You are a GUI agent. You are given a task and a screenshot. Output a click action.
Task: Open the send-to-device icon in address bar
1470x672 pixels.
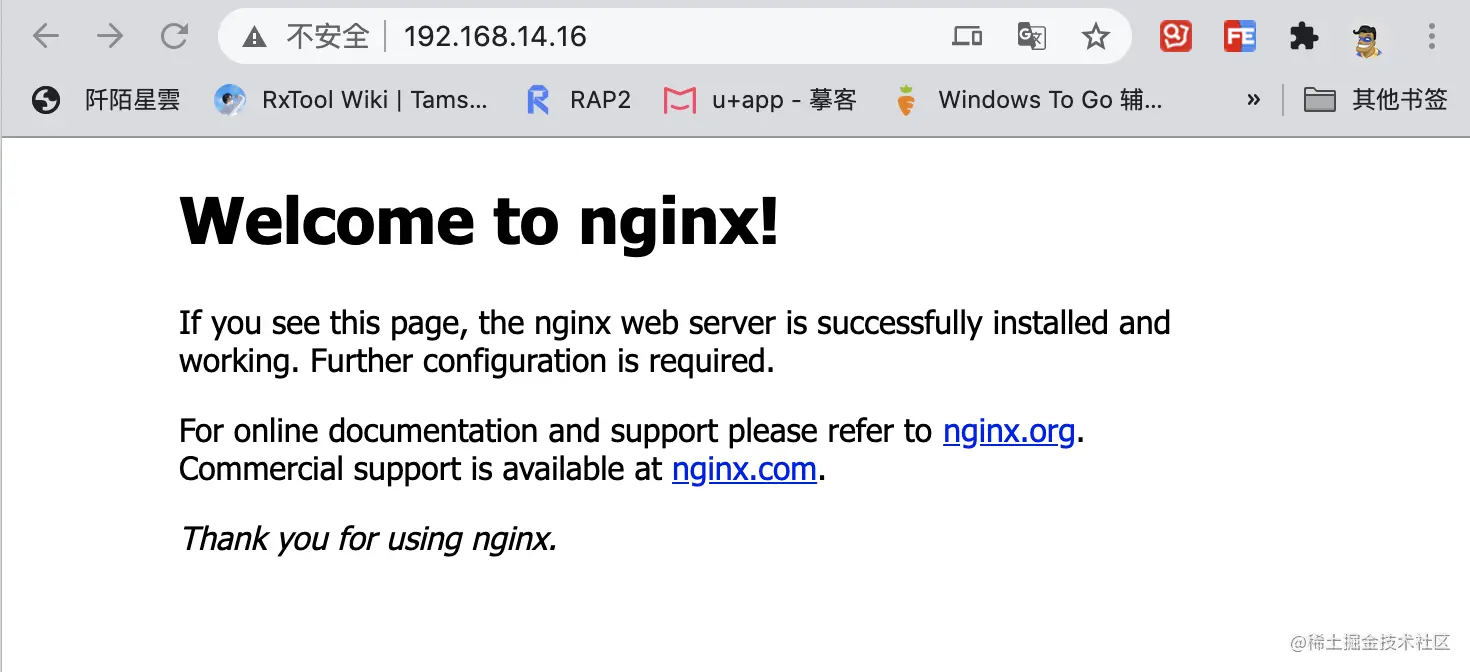pyautogui.click(x=966, y=36)
